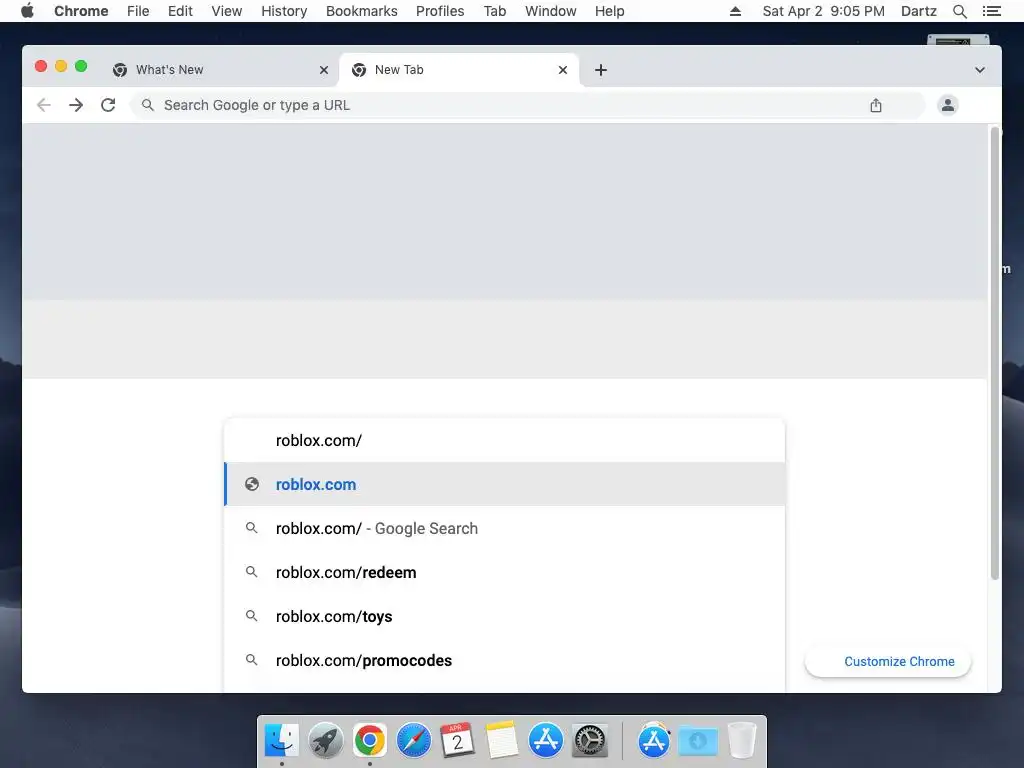The width and height of the screenshot is (1024, 768).
Task: Click the share icon in the address bar
Action: click(x=876, y=105)
